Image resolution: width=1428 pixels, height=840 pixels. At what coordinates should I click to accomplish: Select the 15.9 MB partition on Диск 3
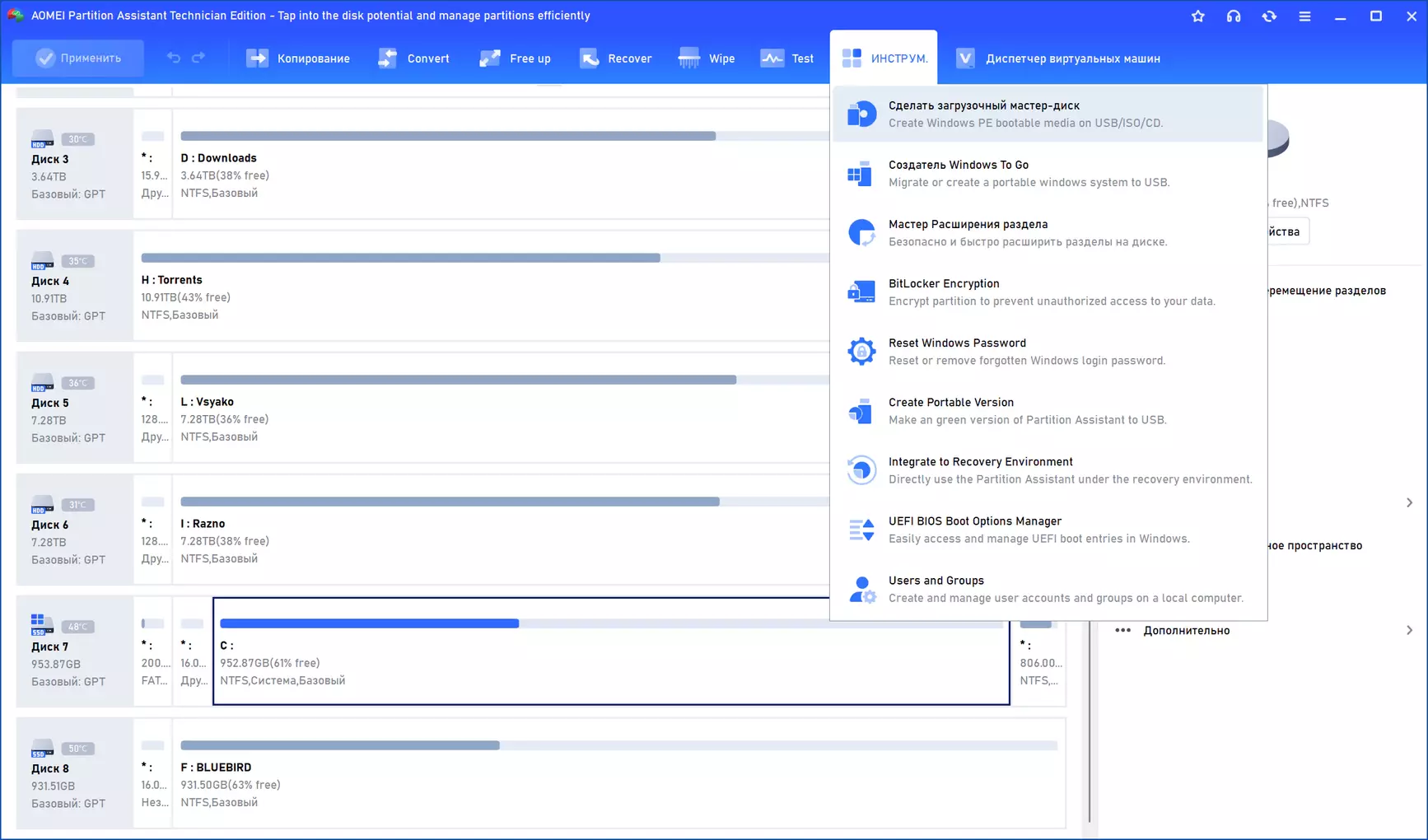[x=153, y=163]
